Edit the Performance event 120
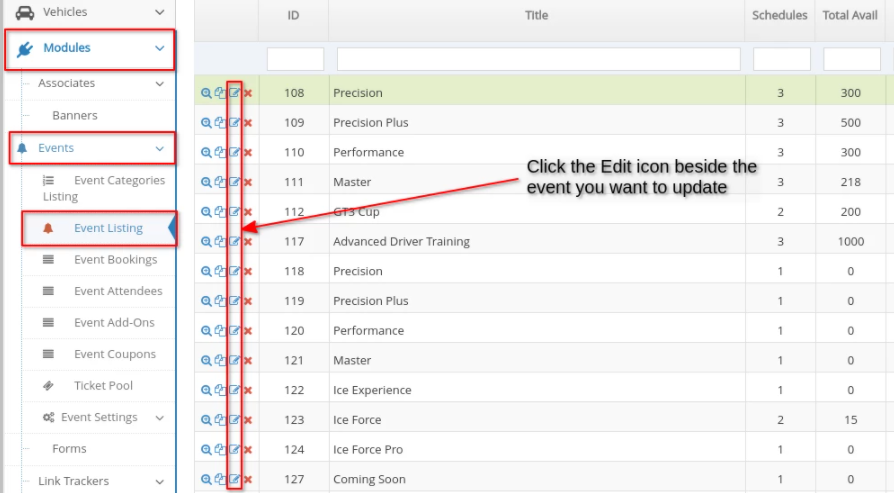 coord(234,330)
